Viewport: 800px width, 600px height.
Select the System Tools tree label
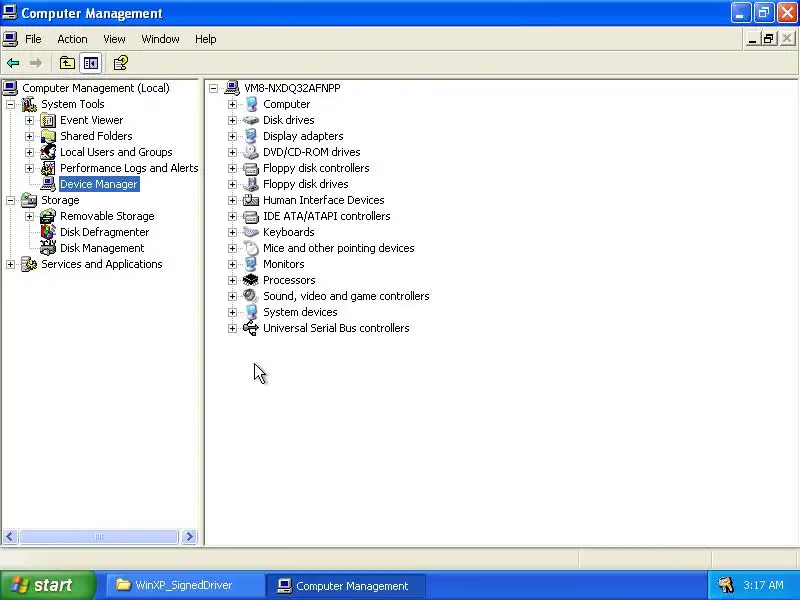73,105
